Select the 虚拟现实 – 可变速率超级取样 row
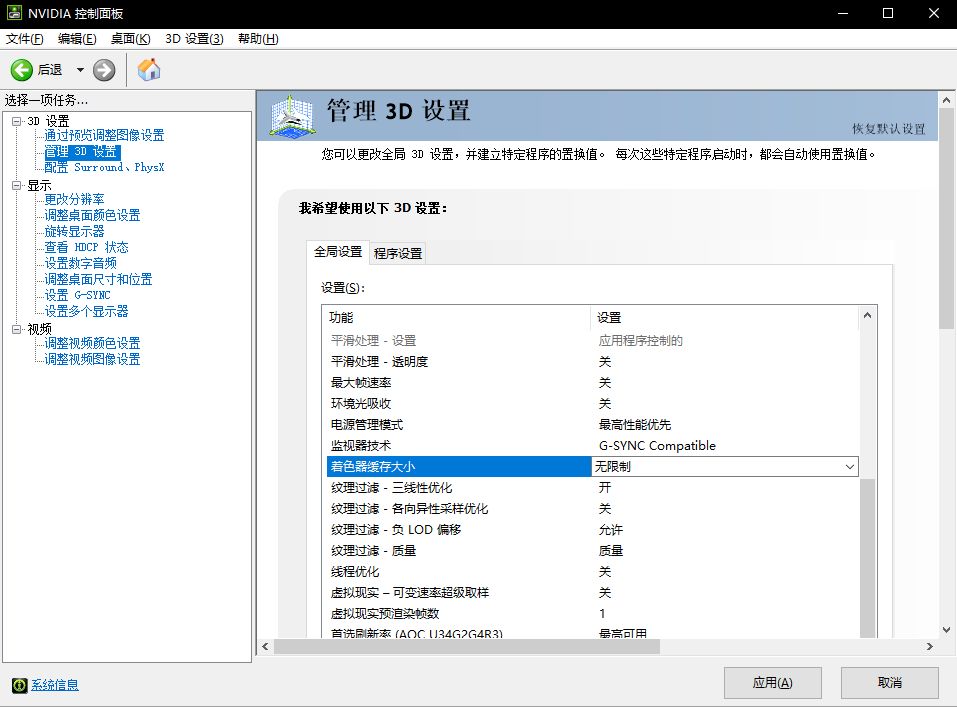The image size is (957, 707). tap(593, 593)
